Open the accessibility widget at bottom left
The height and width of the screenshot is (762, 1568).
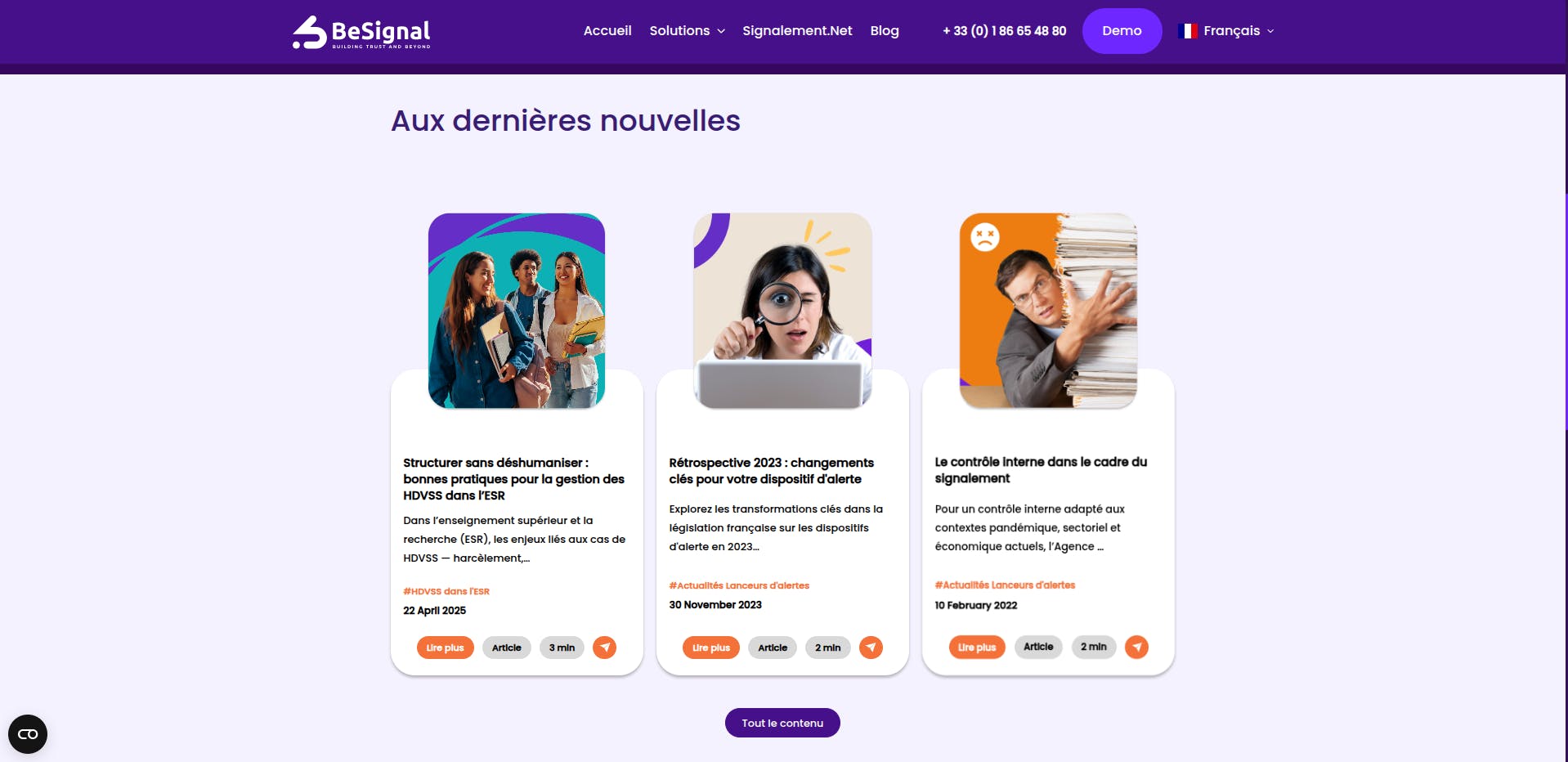pyautogui.click(x=28, y=734)
